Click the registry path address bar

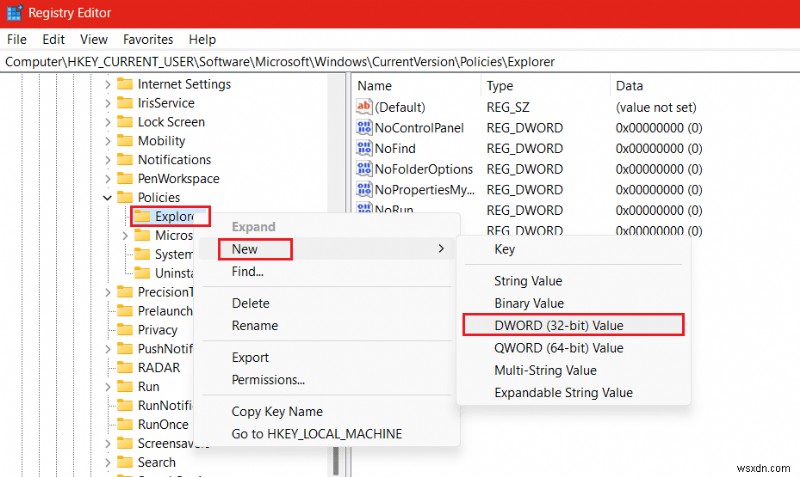[x=400, y=62]
